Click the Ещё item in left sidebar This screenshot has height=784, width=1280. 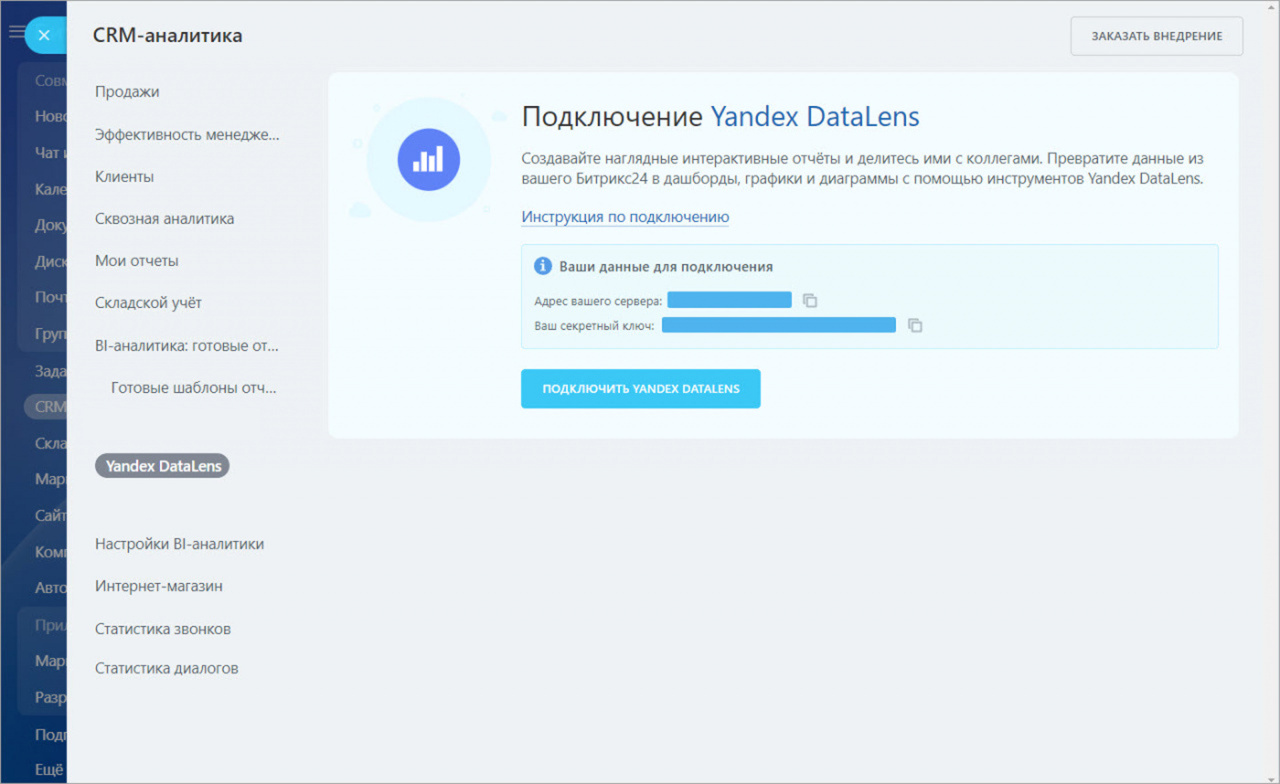coord(49,769)
